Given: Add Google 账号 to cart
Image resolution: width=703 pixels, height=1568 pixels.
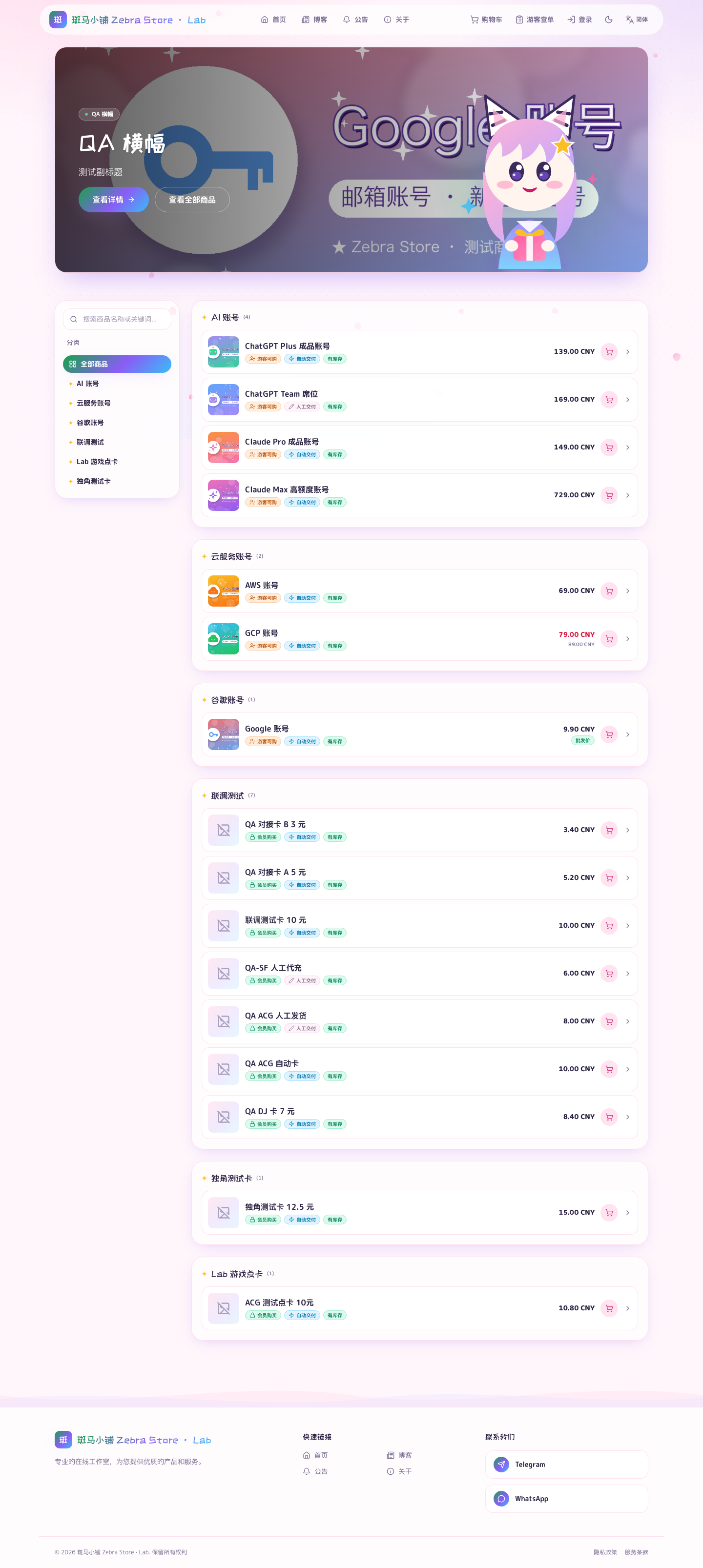Looking at the screenshot, I should [609, 734].
